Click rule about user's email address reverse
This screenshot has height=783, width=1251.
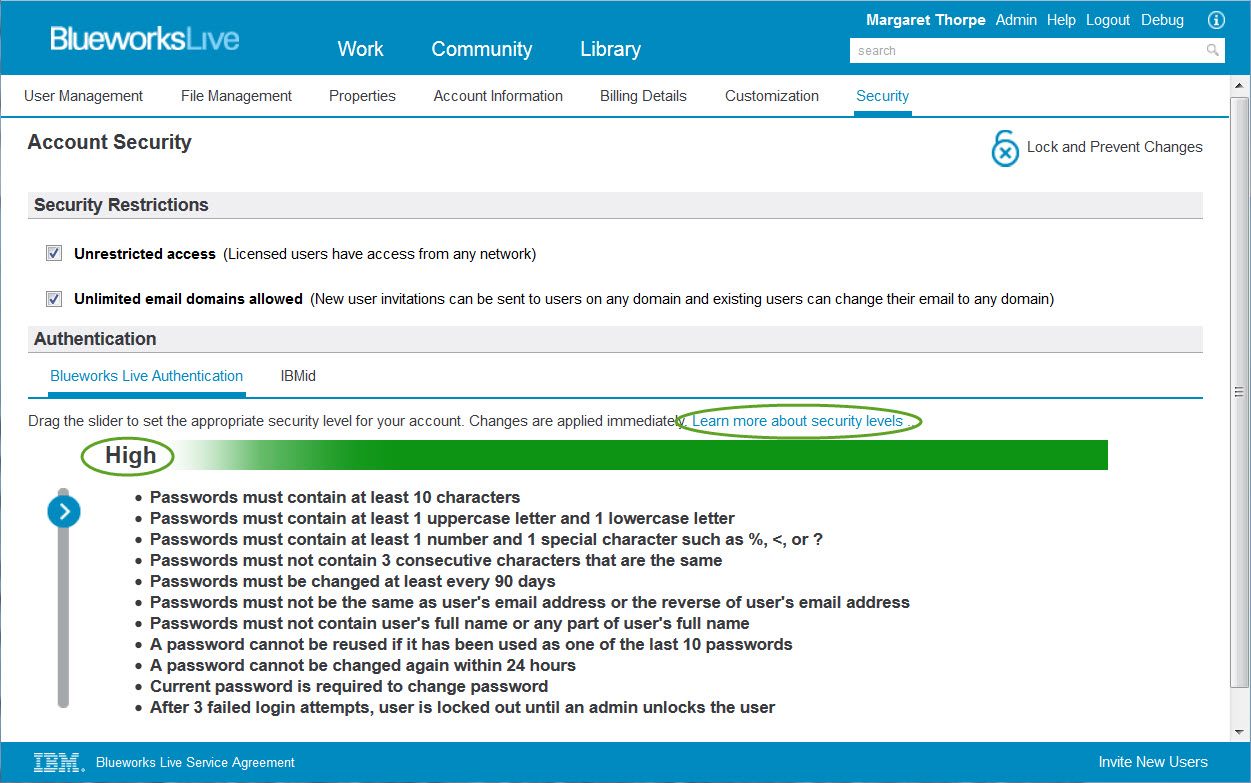pos(530,602)
